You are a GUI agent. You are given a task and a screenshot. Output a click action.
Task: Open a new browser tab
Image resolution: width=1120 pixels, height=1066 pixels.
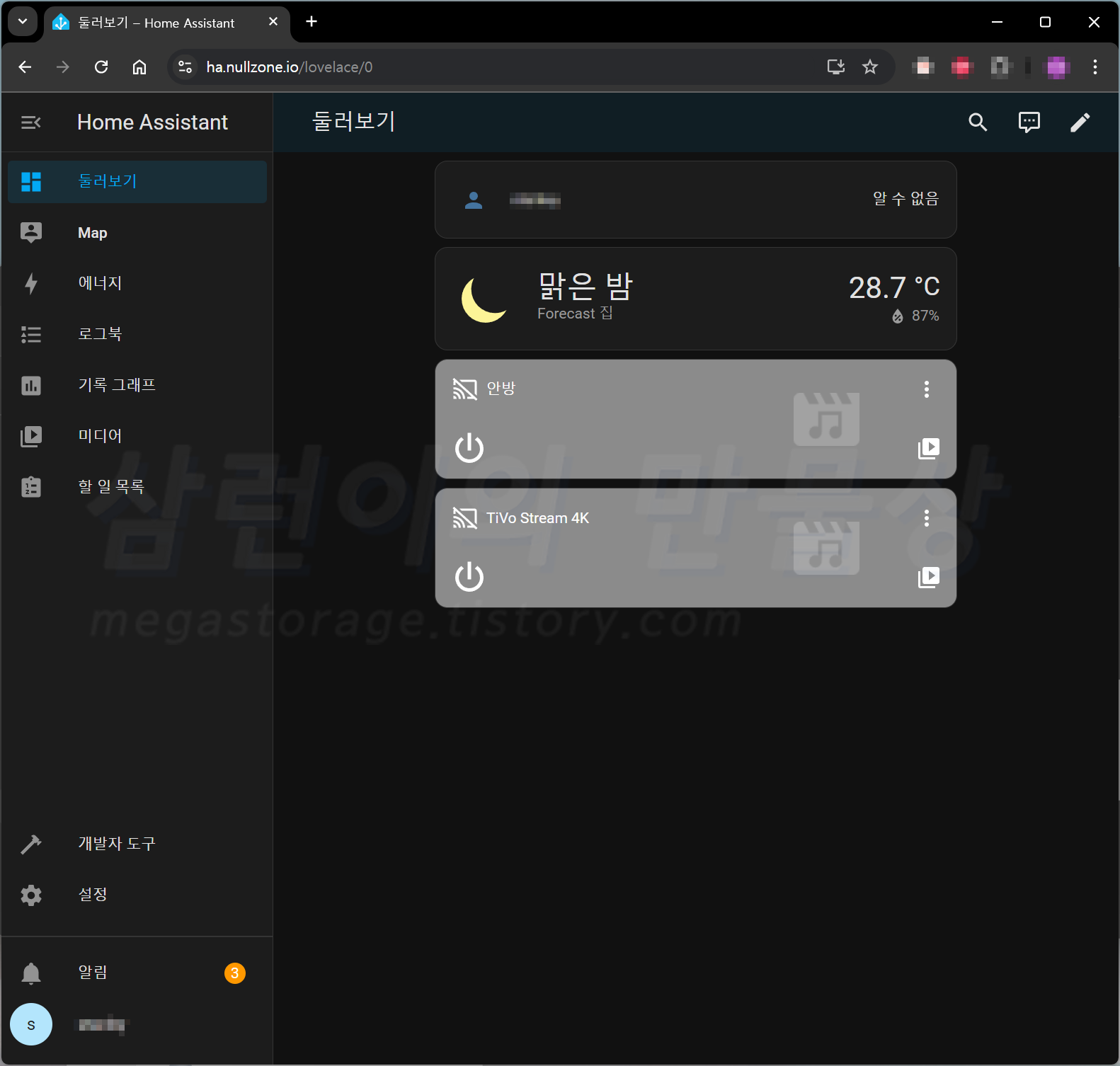[312, 22]
